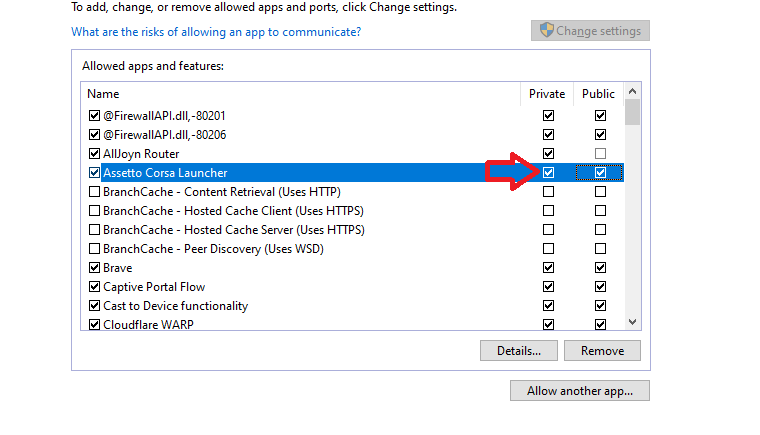
Task: Enable Public access for AllJoyn Router
Action: tap(600, 154)
